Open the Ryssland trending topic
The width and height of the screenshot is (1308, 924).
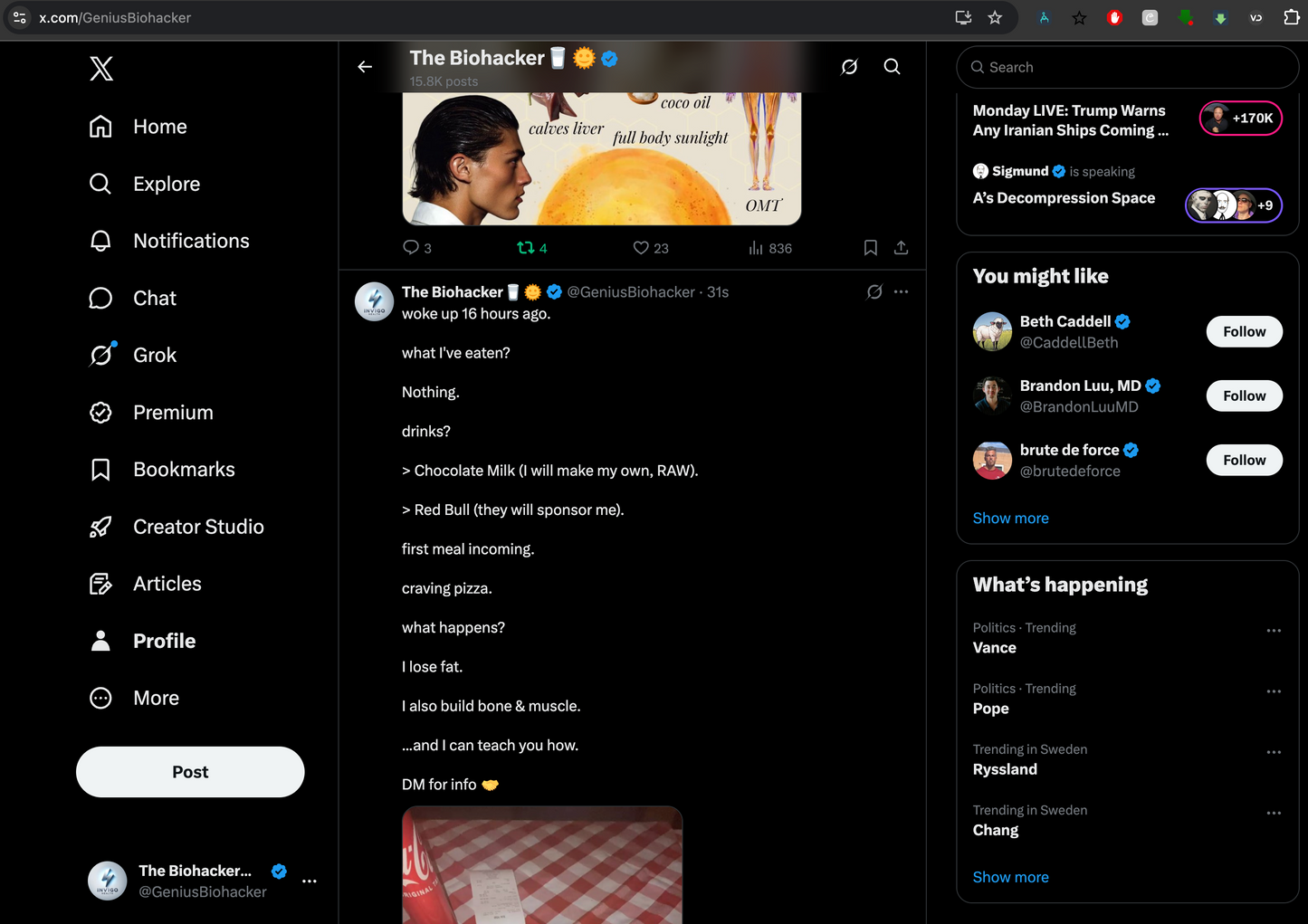click(x=1005, y=769)
